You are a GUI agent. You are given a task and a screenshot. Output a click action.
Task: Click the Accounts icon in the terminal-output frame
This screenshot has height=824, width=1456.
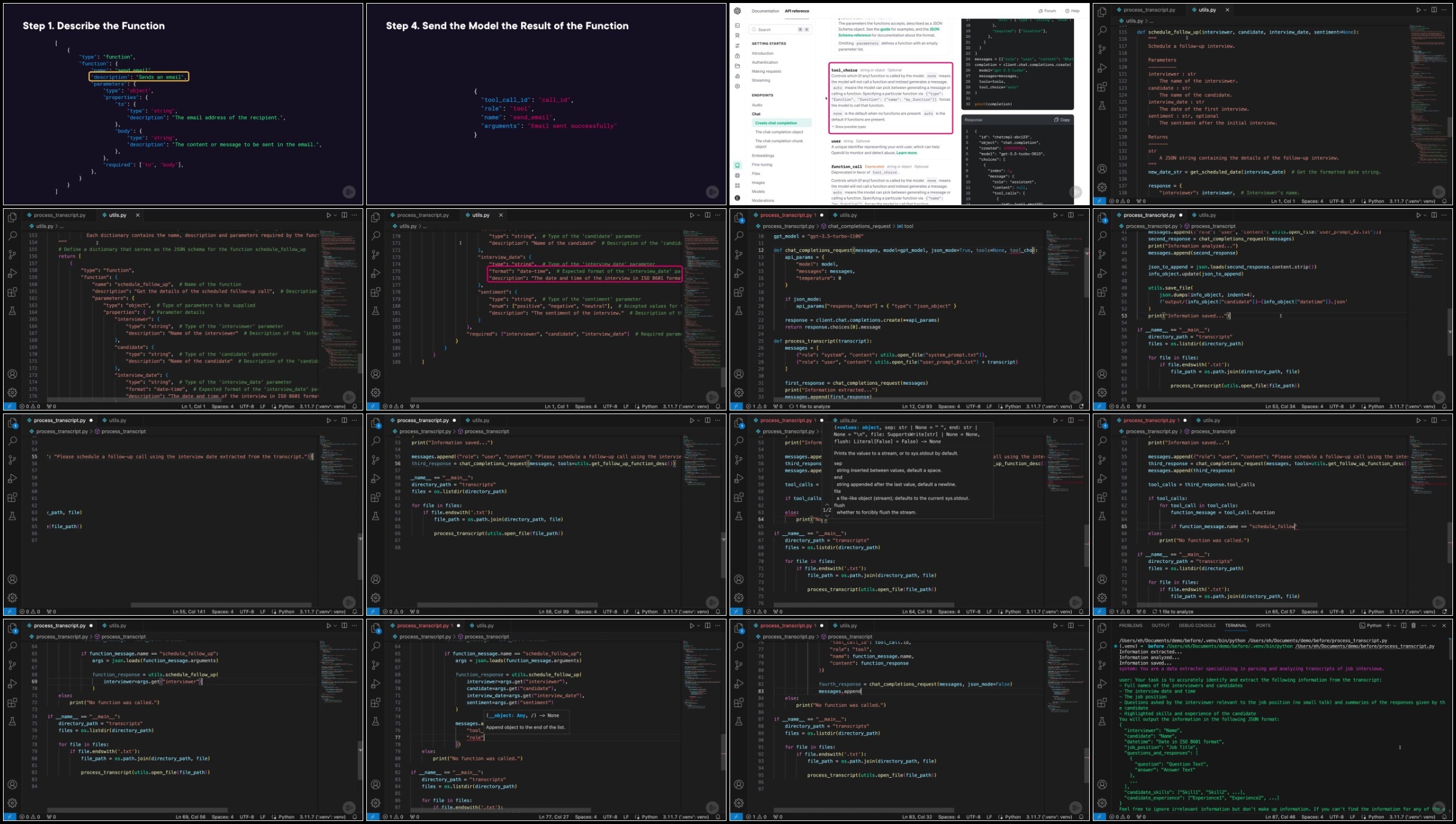click(x=1102, y=784)
